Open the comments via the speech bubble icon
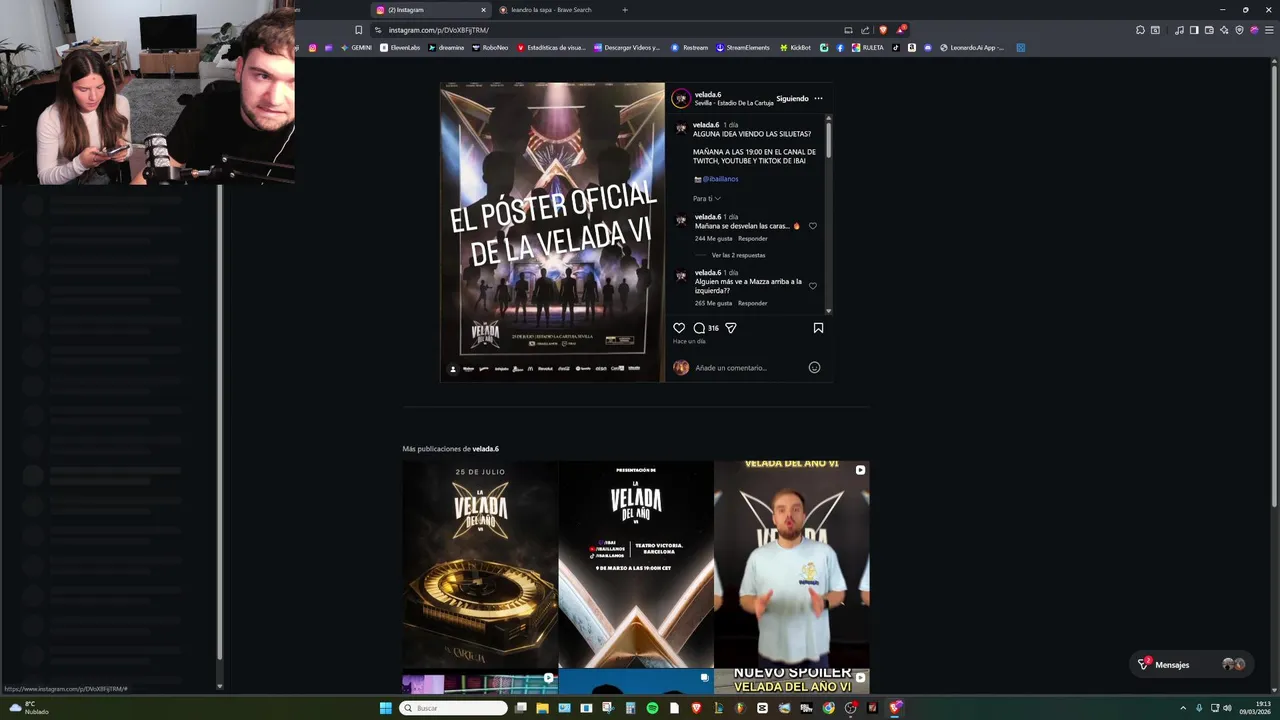 click(x=699, y=328)
